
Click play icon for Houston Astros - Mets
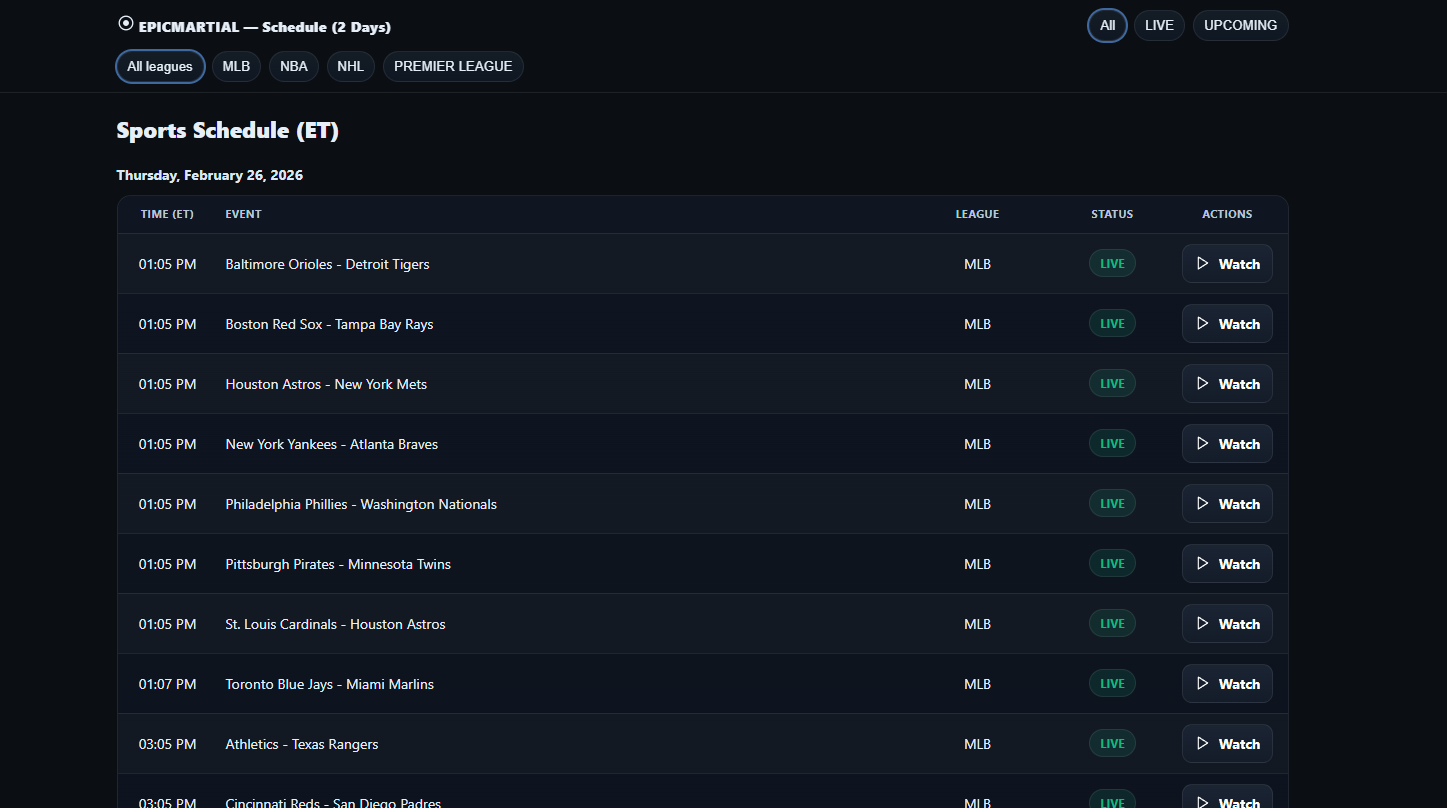[1203, 384]
